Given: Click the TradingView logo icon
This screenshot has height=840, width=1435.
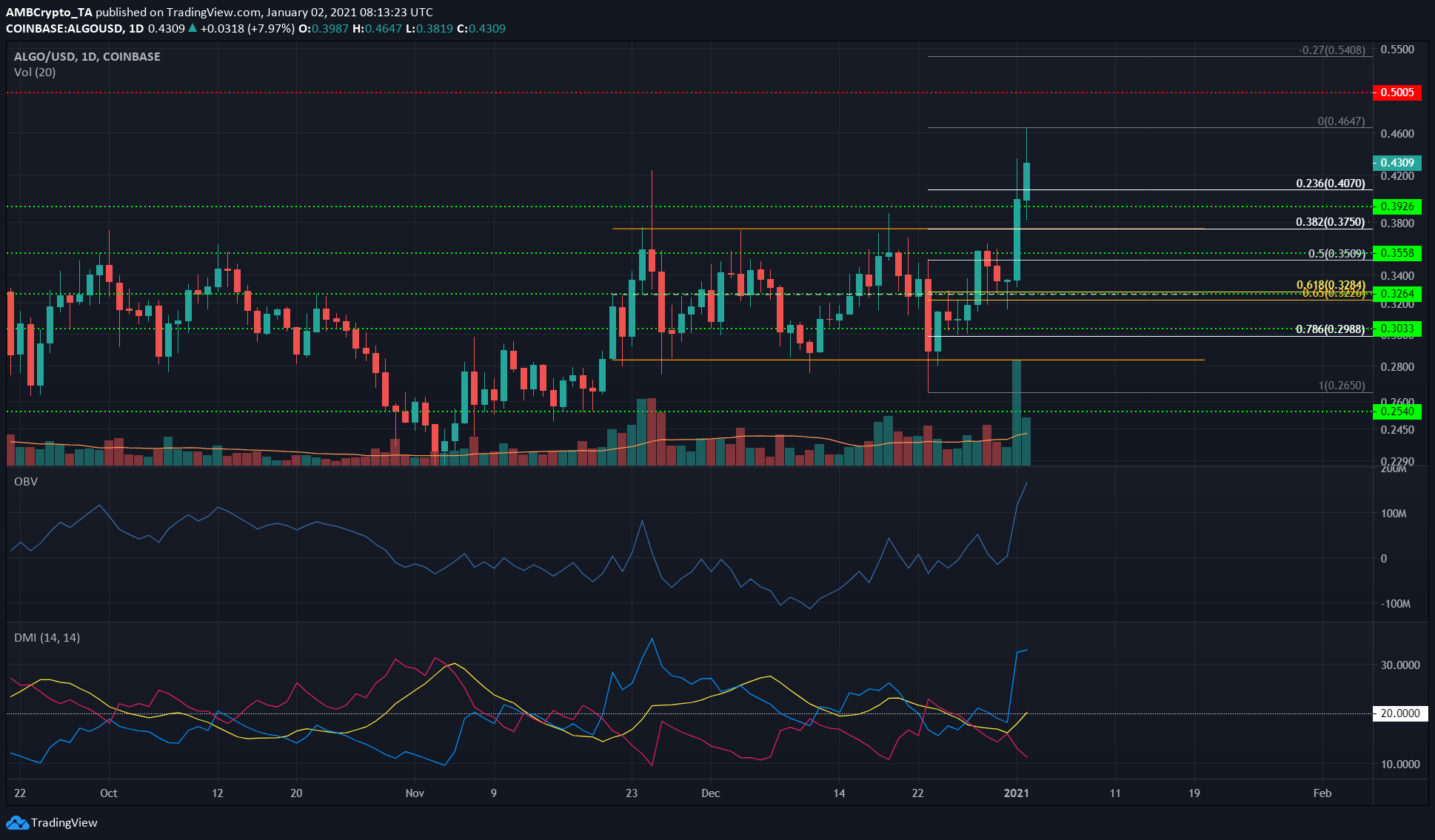Looking at the screenshot, I should click(17, 822).
